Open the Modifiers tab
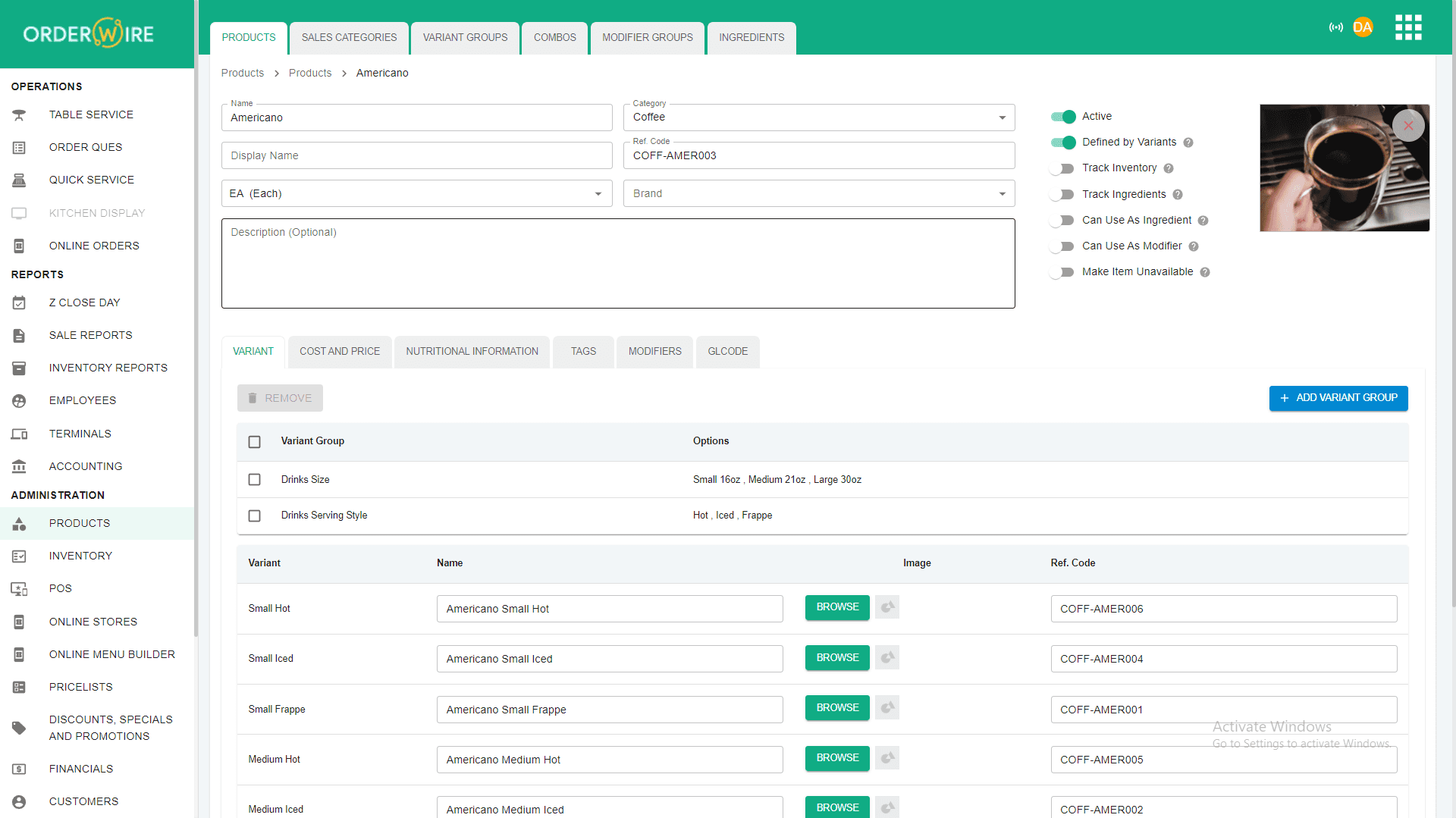1456x818 pixels. 654,352
